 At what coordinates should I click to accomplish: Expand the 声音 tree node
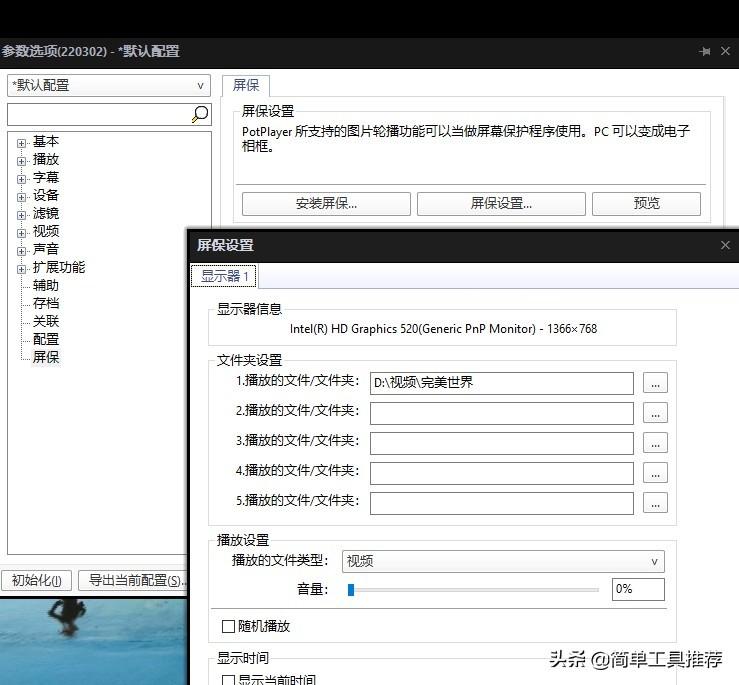[x=21, y=250]
